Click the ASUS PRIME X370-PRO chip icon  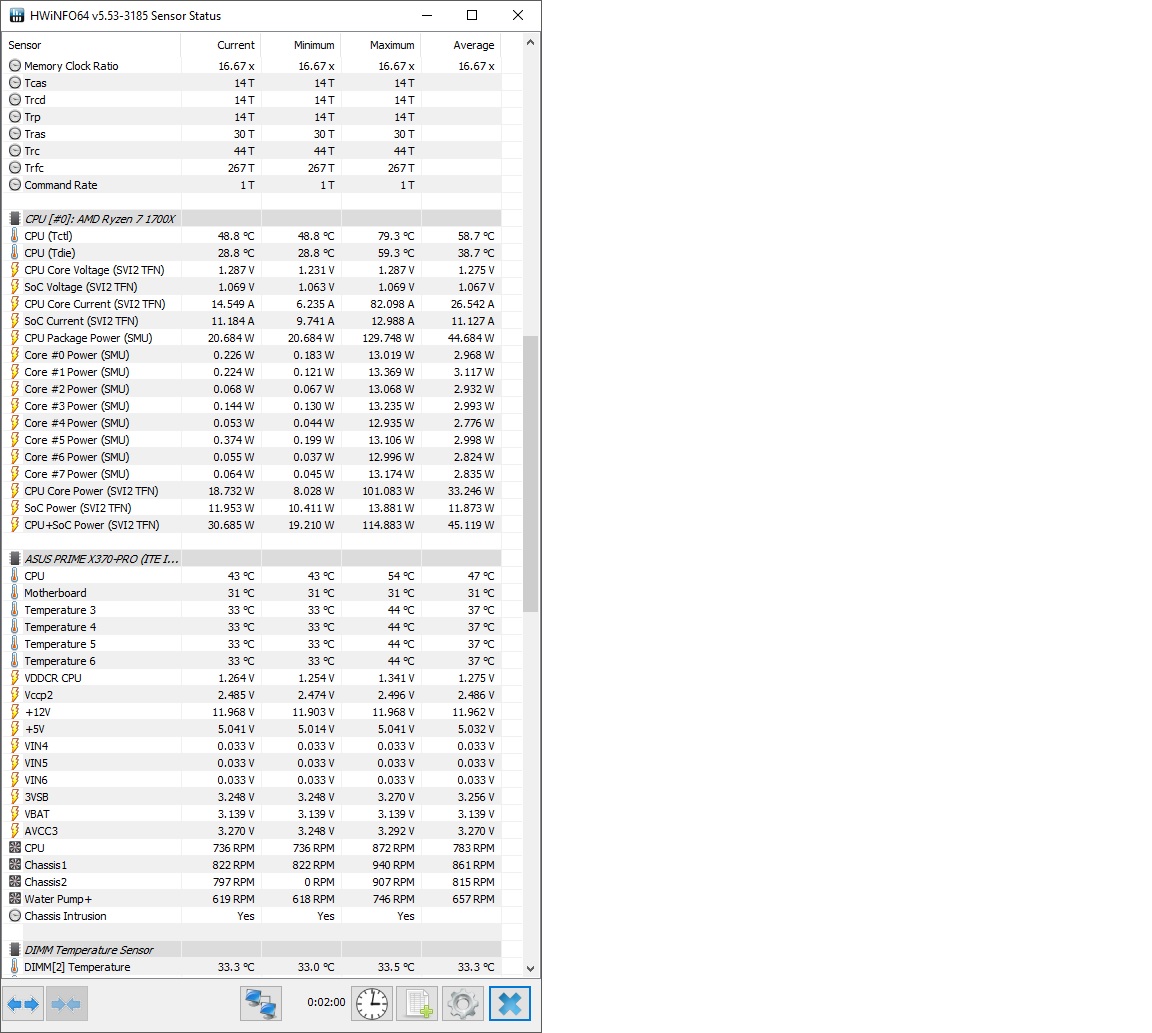click(15, 559)
